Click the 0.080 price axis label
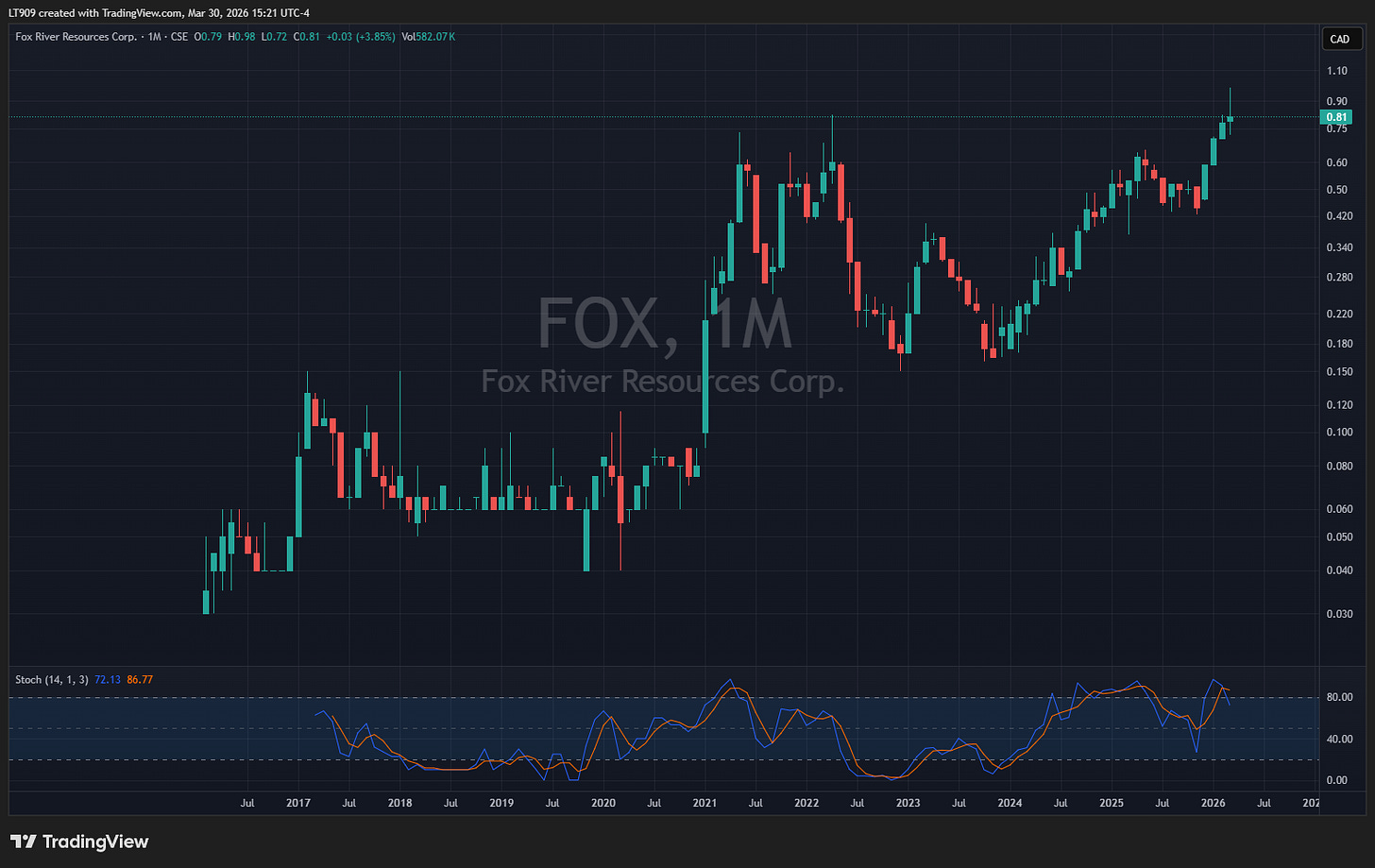The width and height of the screenshot is (1375, 868). coord(1340,467)
